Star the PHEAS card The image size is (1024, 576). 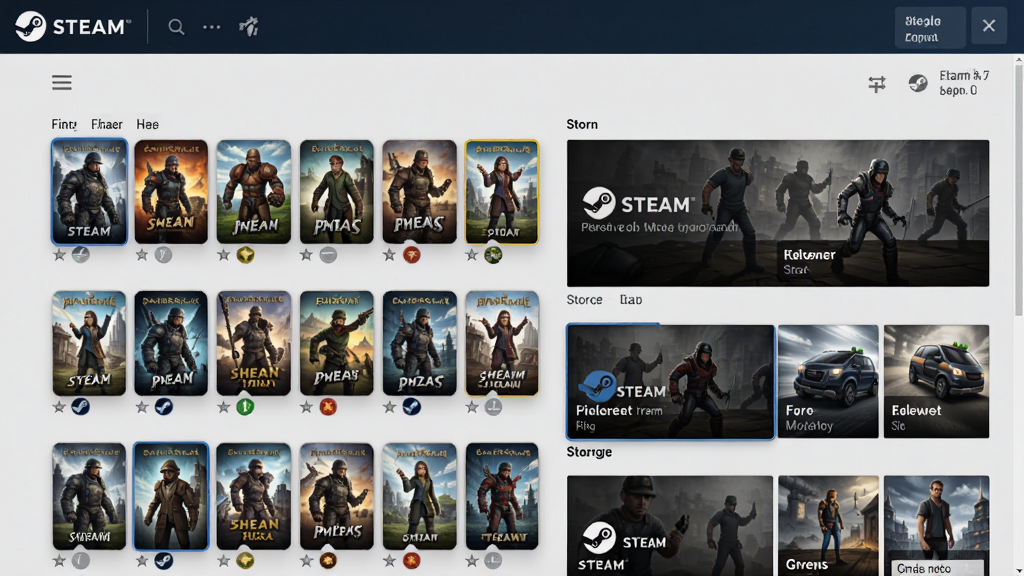click(390, 255)
